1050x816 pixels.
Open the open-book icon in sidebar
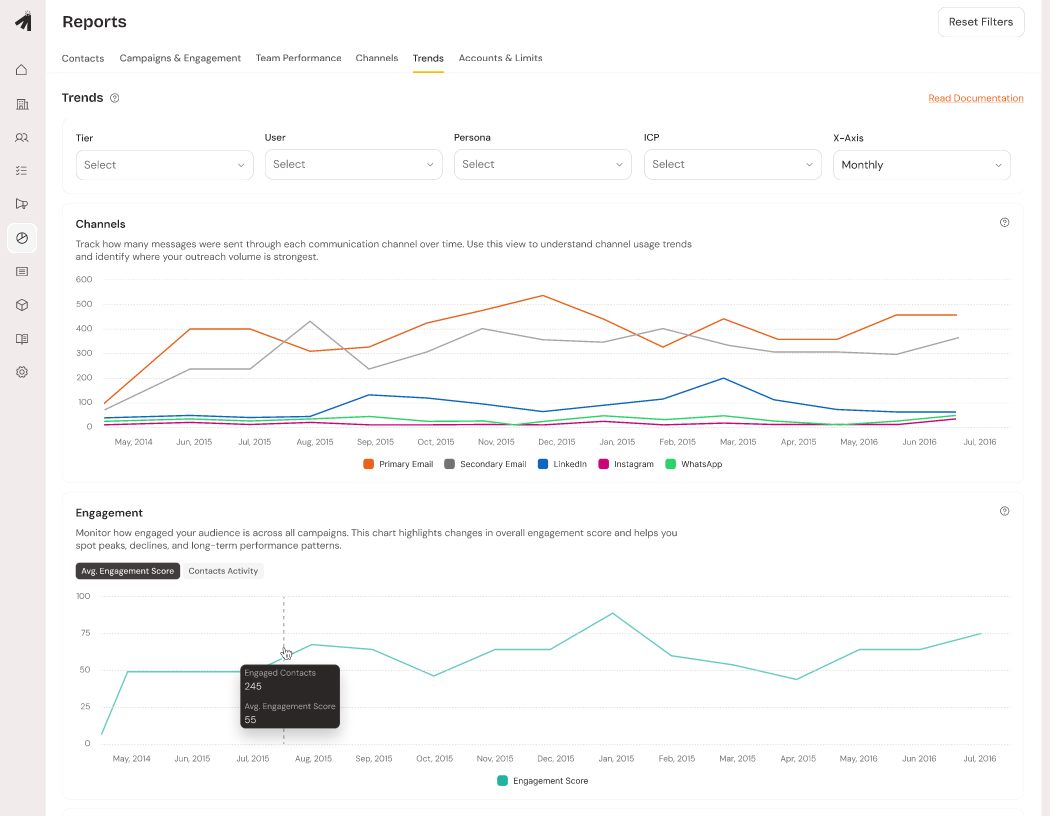[x=22, y=339]
